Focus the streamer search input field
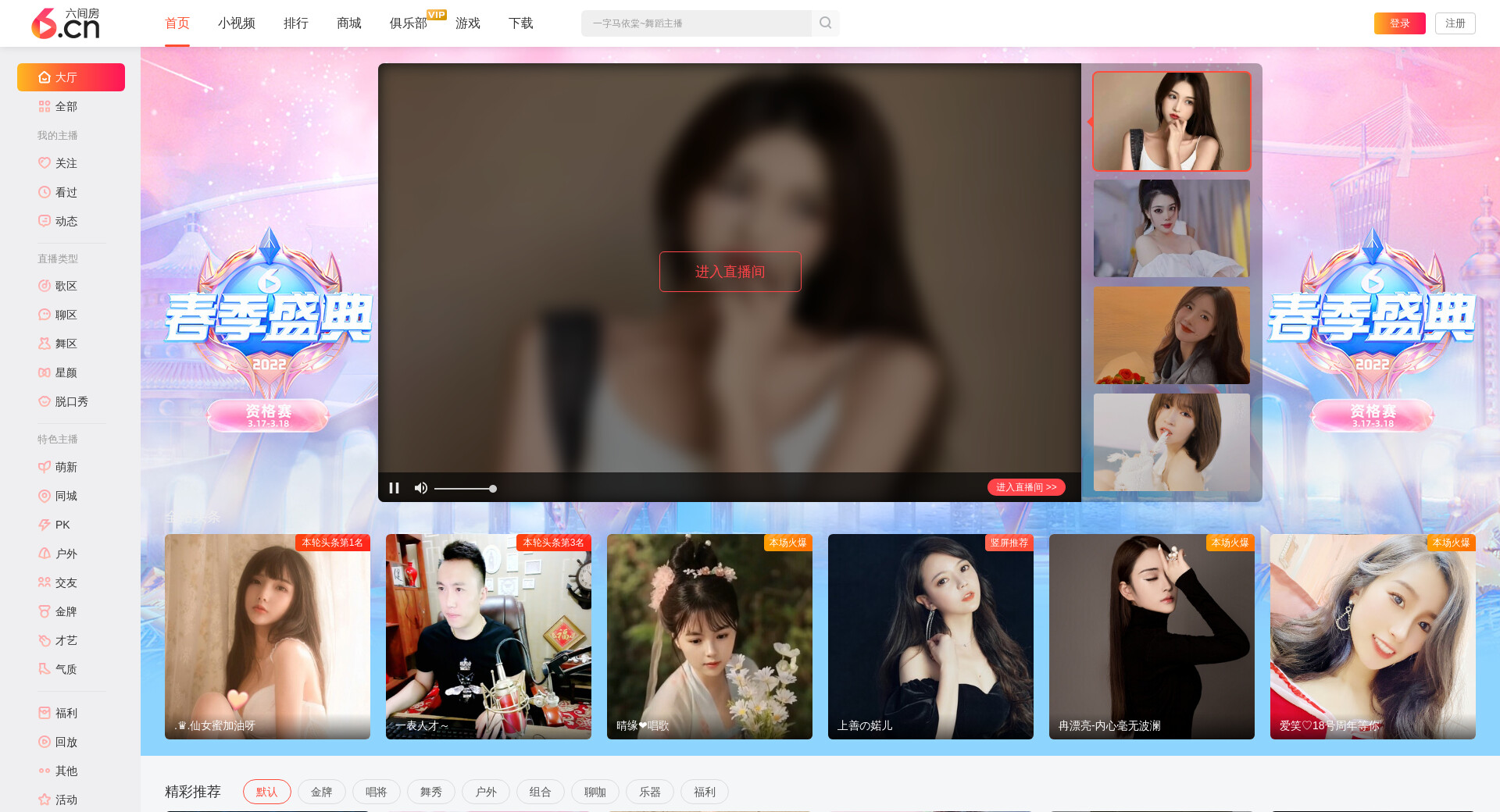 tap(695, 23)
